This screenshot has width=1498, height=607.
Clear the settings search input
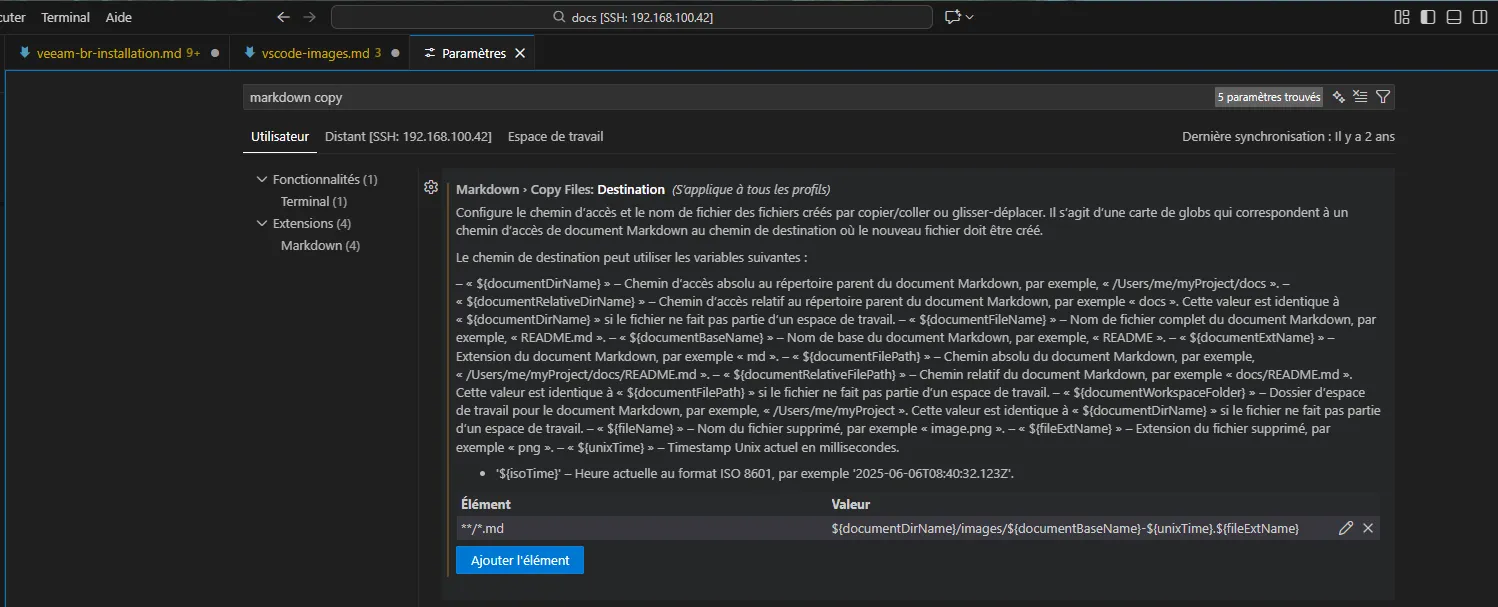tap(1360, 97)
